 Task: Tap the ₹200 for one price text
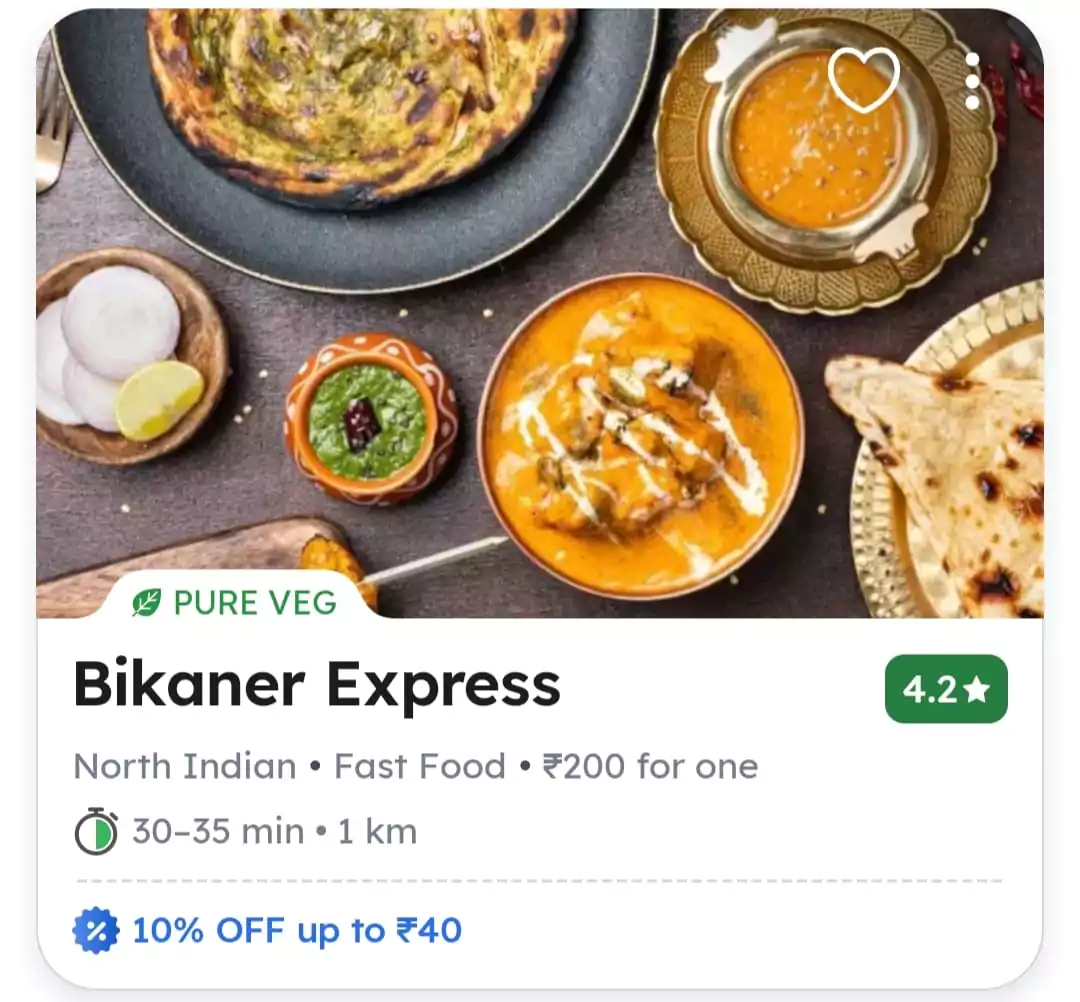point(651,766)
